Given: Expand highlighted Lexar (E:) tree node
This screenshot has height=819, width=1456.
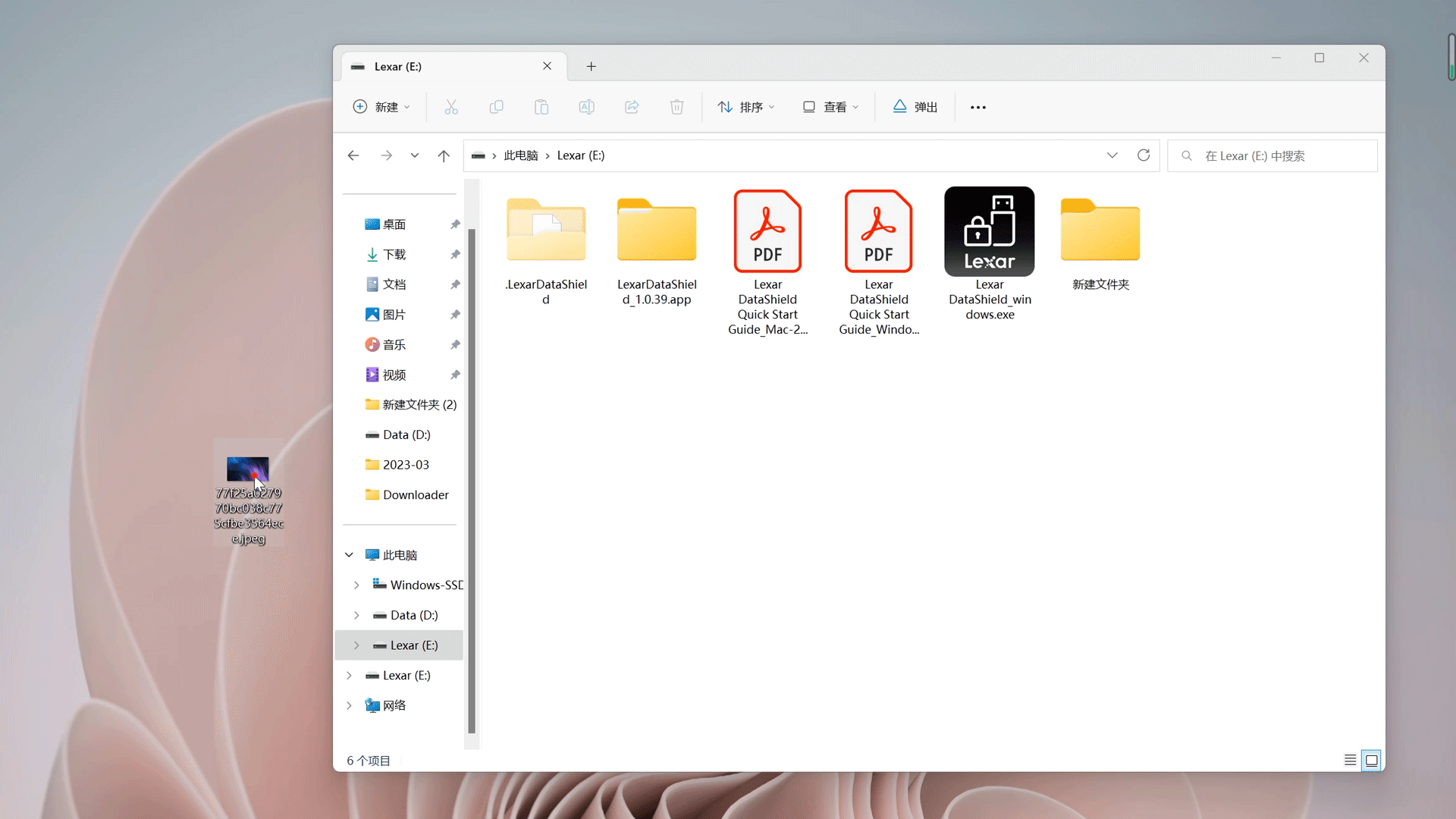Looking at the screenshot, I should 356,645.
